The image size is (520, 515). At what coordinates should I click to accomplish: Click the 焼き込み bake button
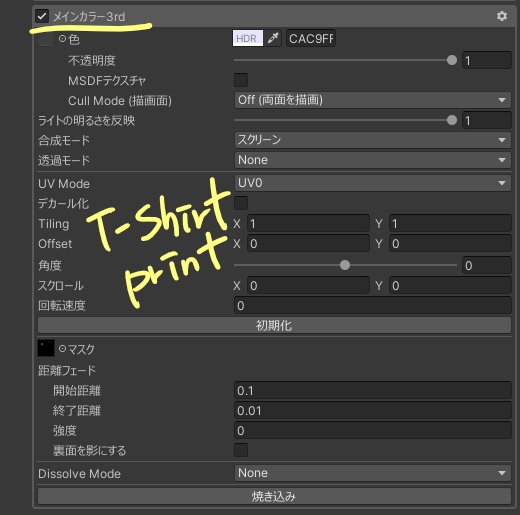point(274,496)
